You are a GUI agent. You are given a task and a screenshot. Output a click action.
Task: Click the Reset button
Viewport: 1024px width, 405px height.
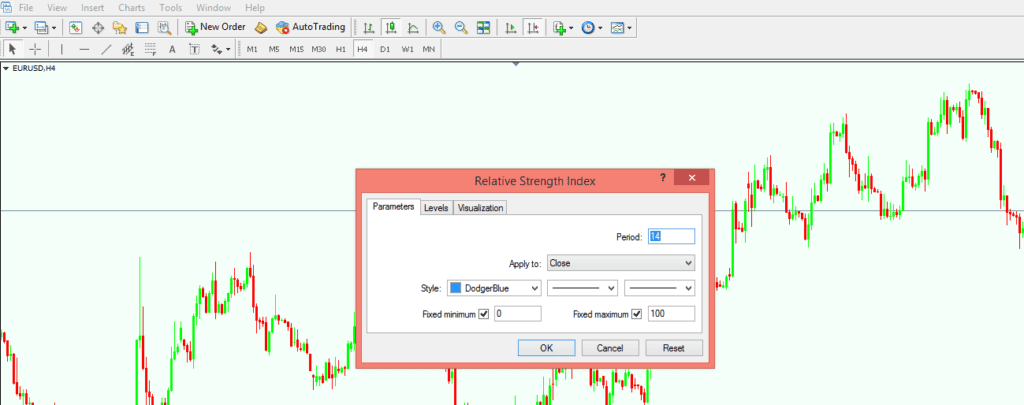674,348
